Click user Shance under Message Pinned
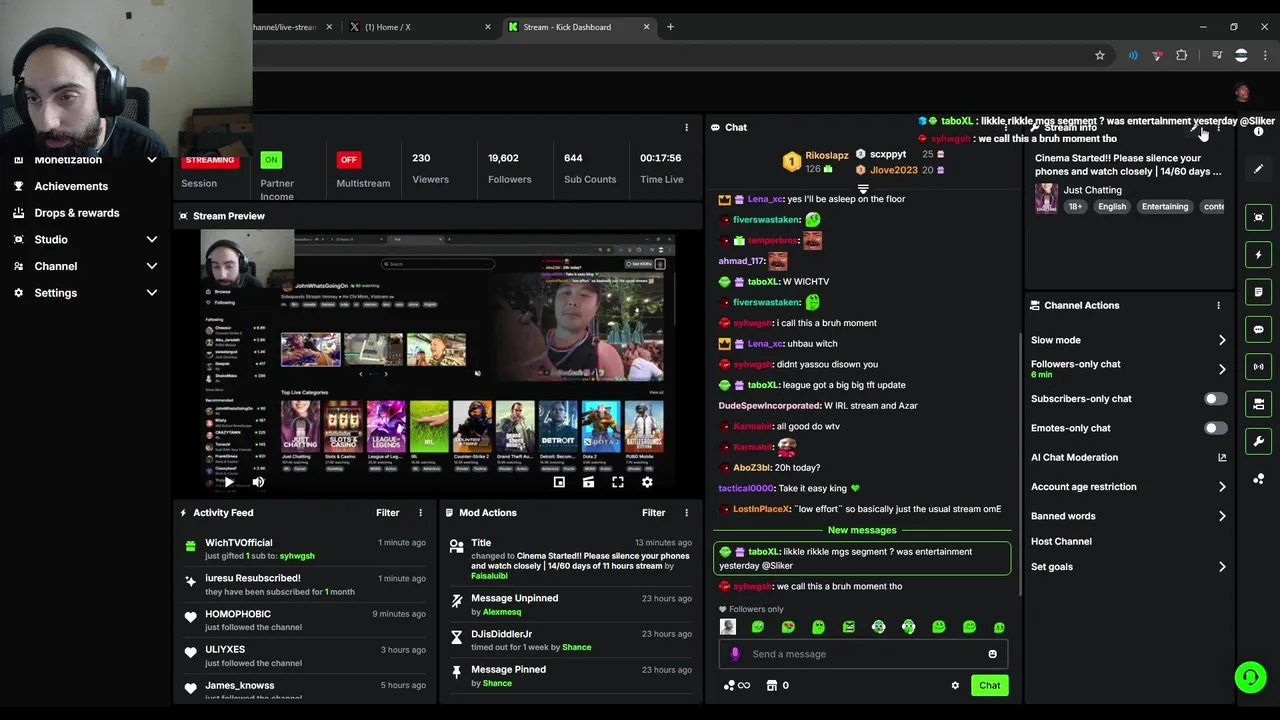The height and width of the screenshot is (720, 1280). (497, 684)
